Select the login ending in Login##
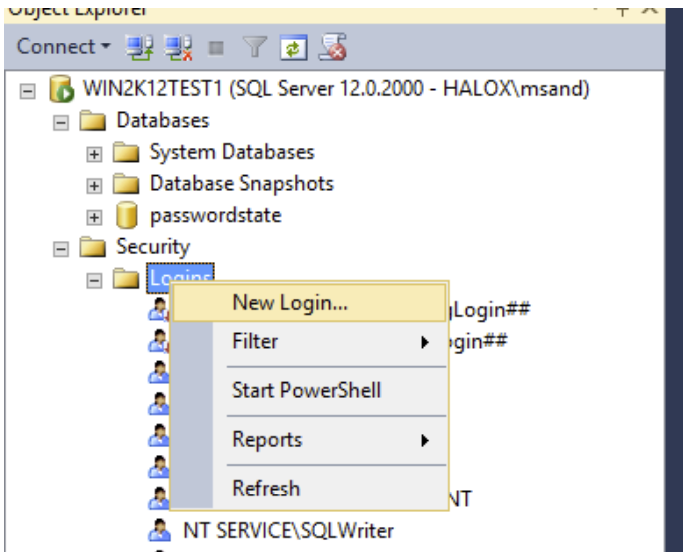Viewport: 683px width, 552px height. [x=490, y=310]
